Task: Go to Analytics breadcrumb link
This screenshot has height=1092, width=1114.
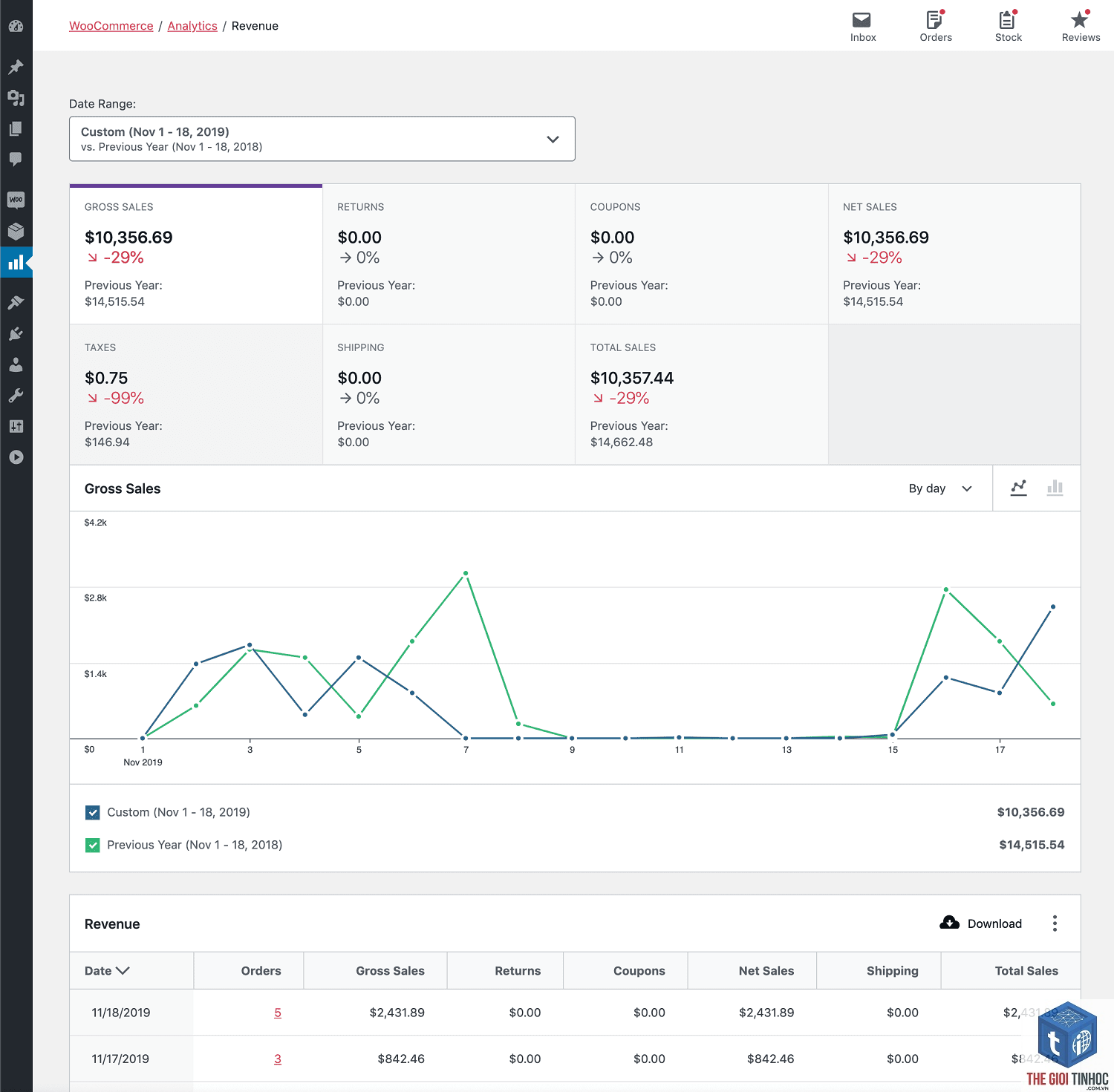Action: pyautogui.click(x=192, y=26)
